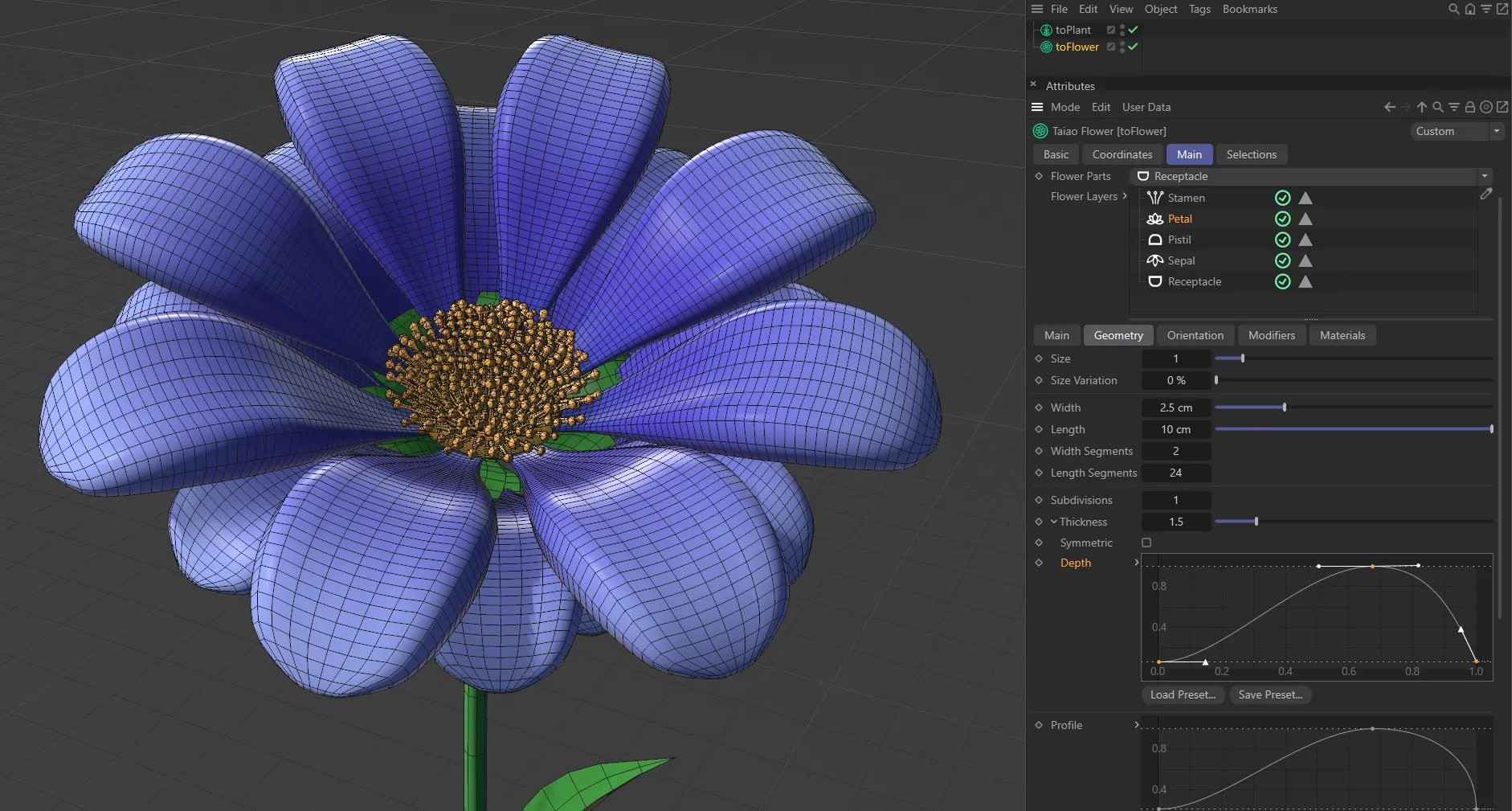This screenshot has width=1512, height=811.
Task: Enable the Symmetric checkbox
Action: (1146, 543)
